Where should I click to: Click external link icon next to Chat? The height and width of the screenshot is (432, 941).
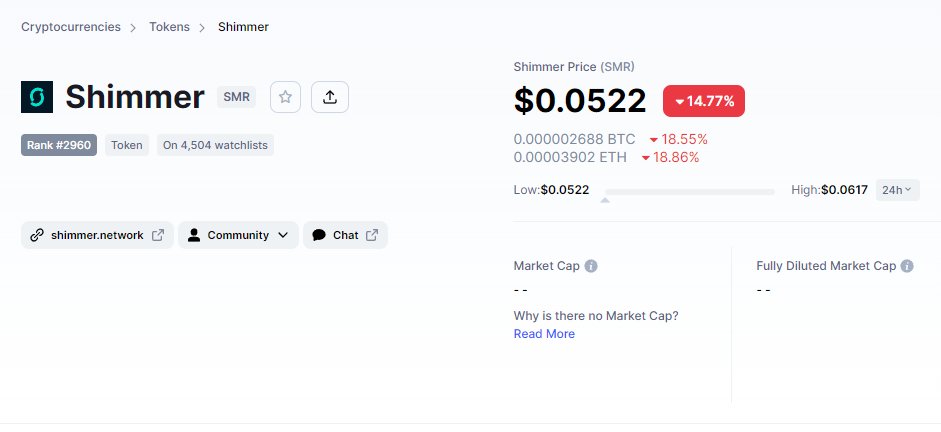(372, 235)
